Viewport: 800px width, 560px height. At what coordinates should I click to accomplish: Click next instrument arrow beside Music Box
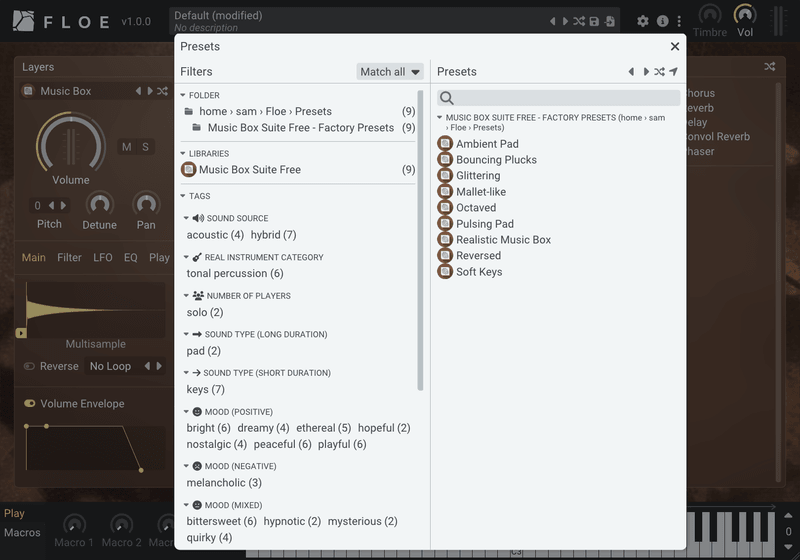click(x=150, y=91)
